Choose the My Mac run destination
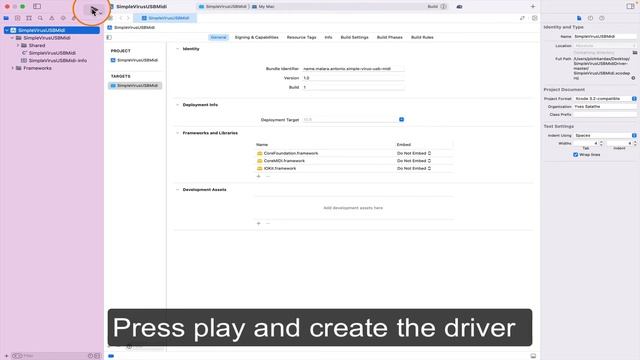The image size is (640, 360). pos(263,7)
